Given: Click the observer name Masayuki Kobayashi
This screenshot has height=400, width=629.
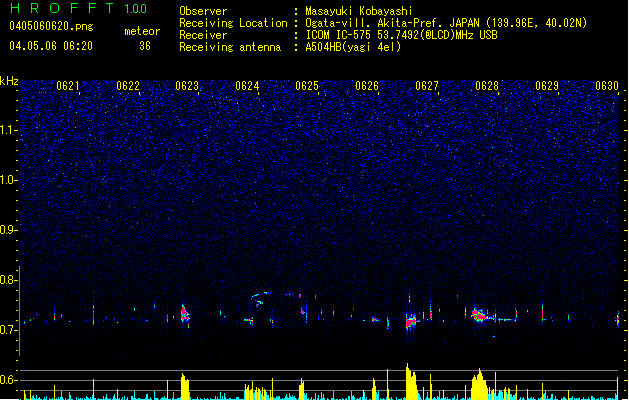Looking at the screenshot, I should coord(359,11).
